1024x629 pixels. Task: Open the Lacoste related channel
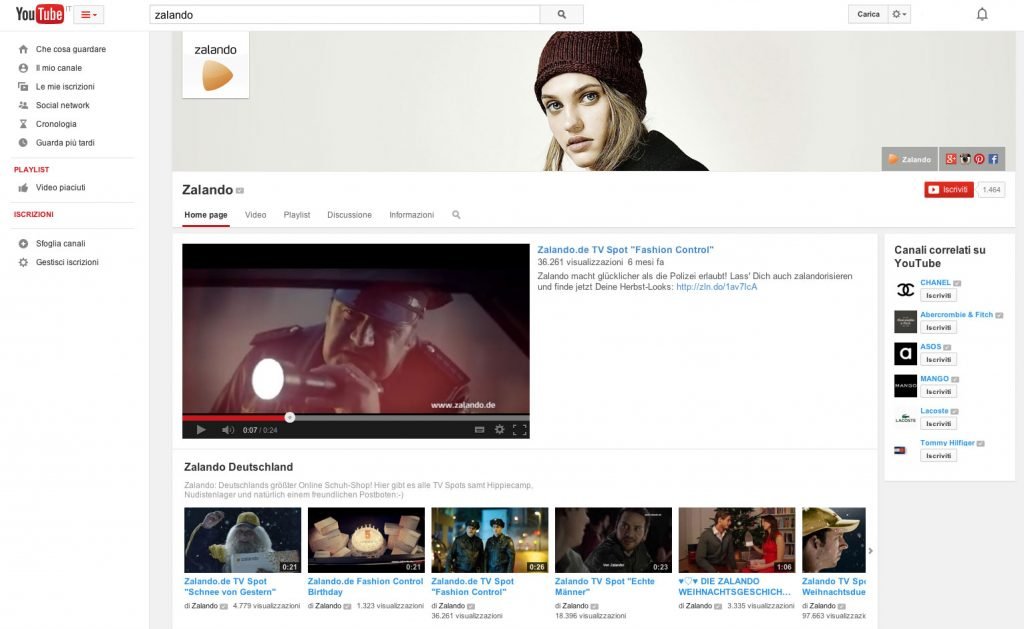(934, 411)
